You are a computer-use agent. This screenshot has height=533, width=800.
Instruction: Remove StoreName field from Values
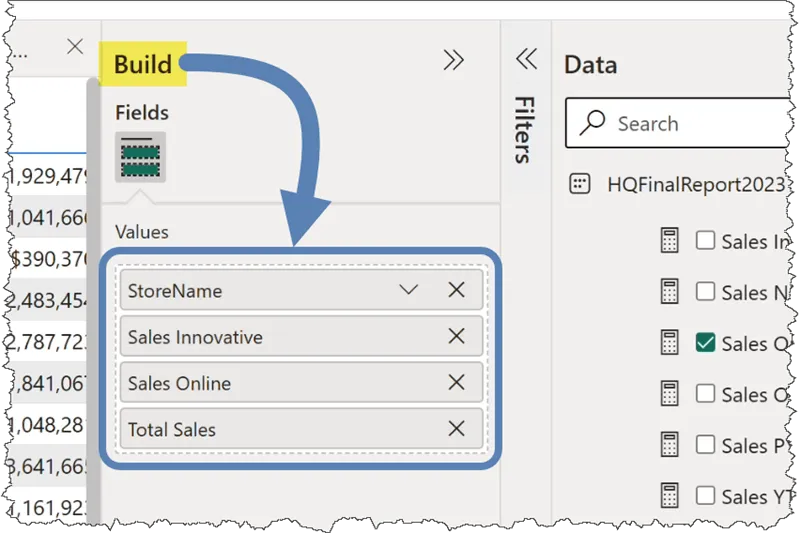point(457,291)
